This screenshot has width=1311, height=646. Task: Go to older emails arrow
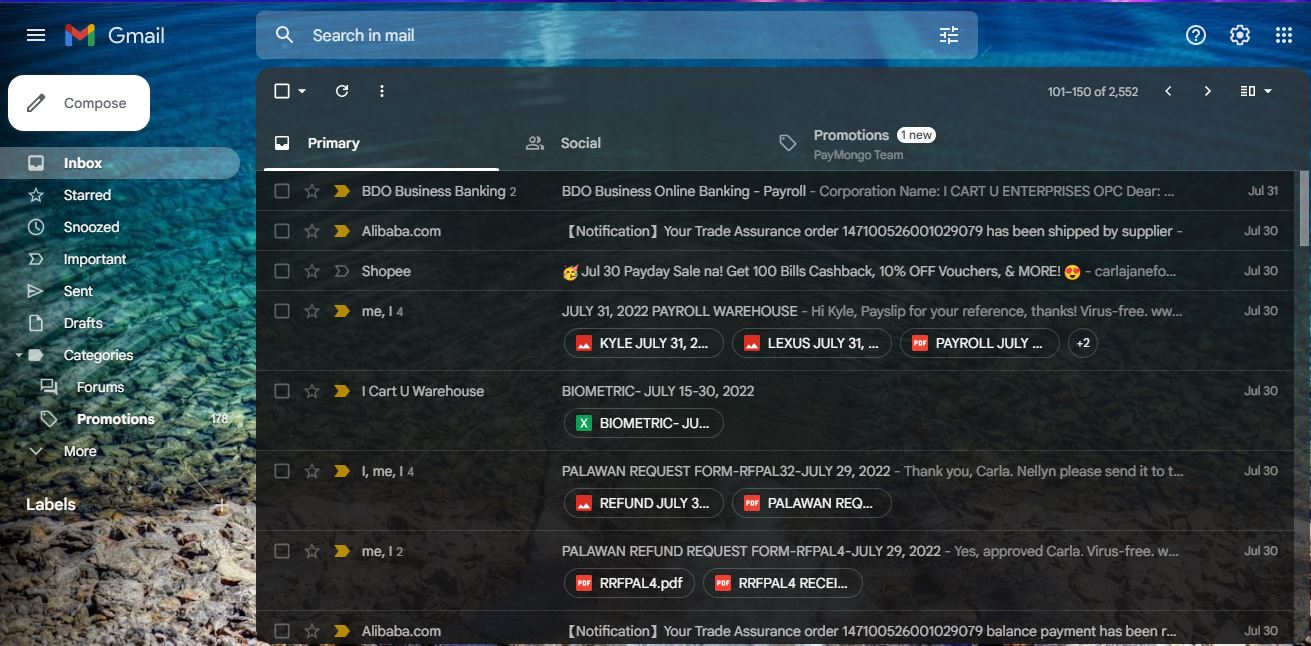point(1207,91)
